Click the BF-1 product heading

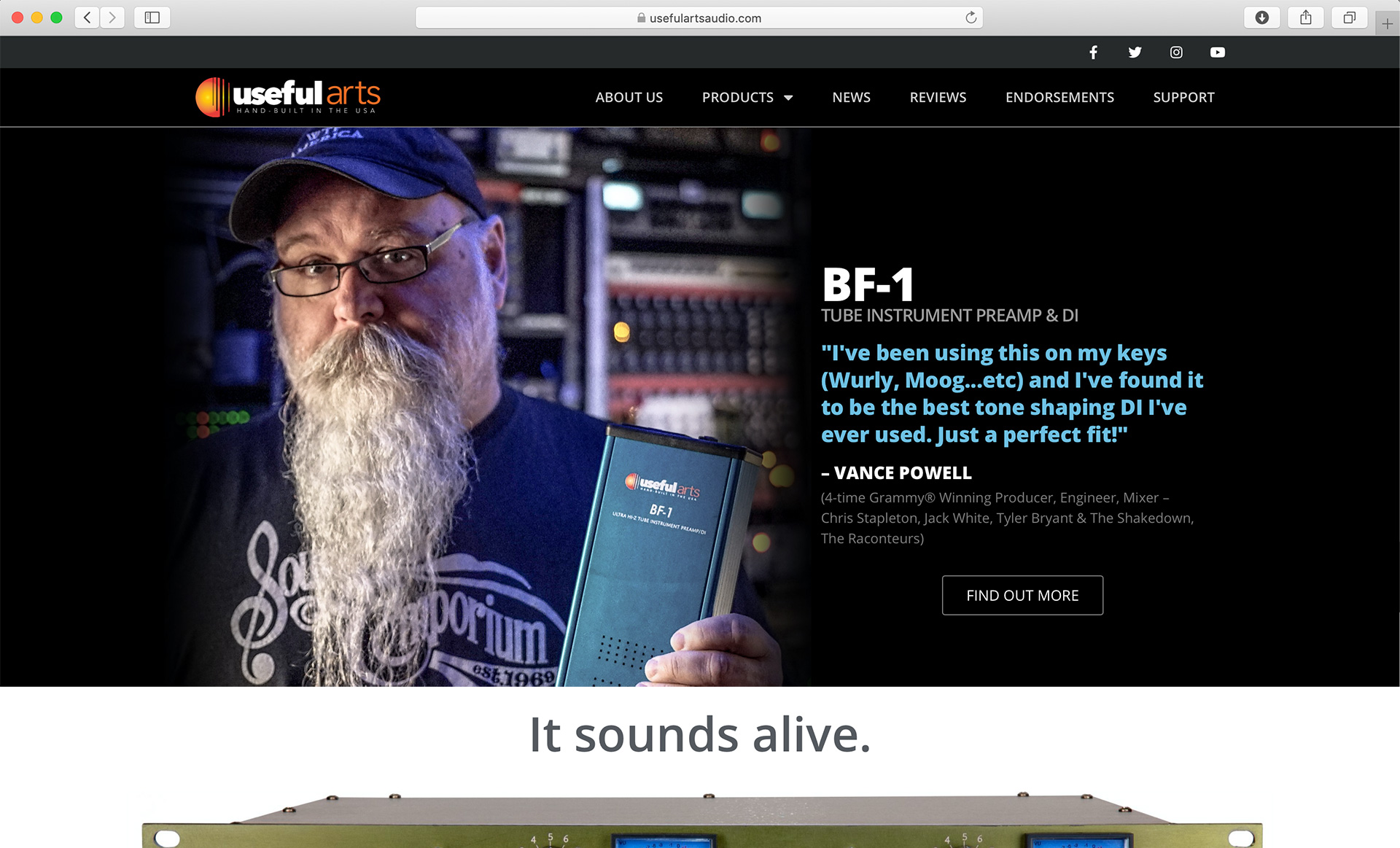click(868, 284)
